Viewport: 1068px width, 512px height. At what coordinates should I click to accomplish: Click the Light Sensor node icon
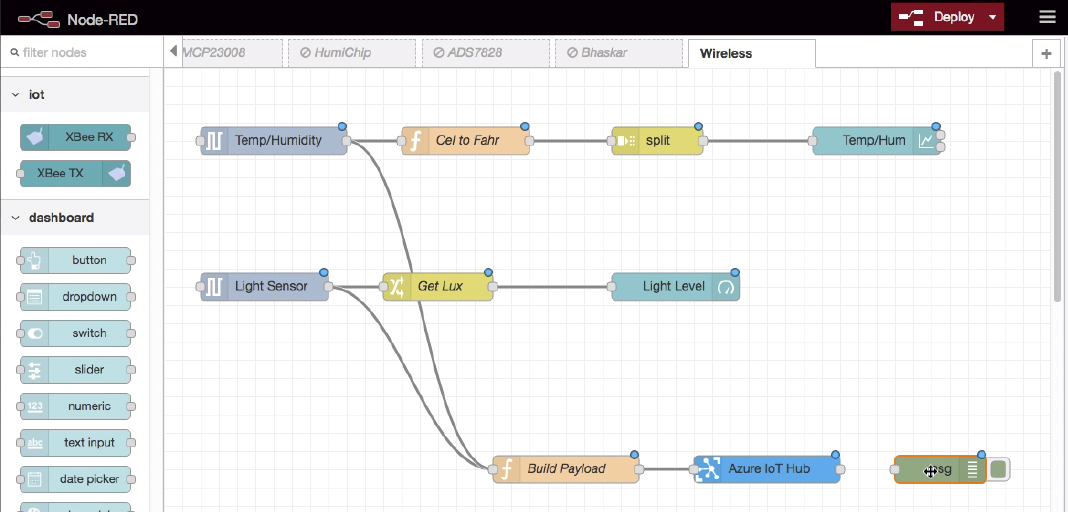(214, 287)
